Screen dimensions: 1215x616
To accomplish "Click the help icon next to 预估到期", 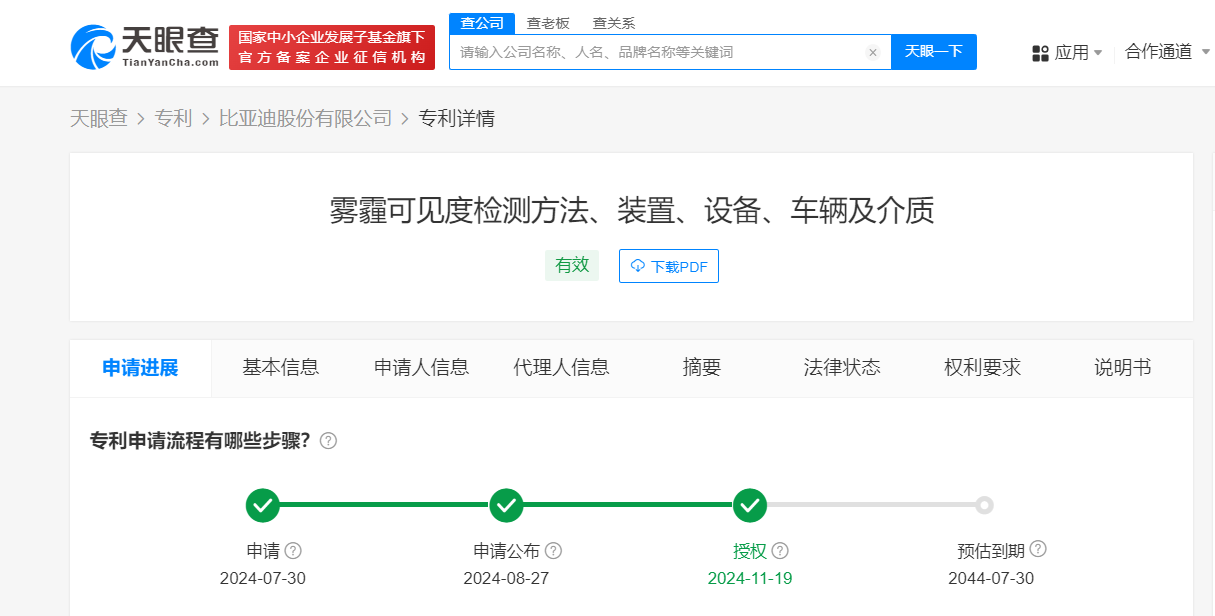I will point(1038,549).
